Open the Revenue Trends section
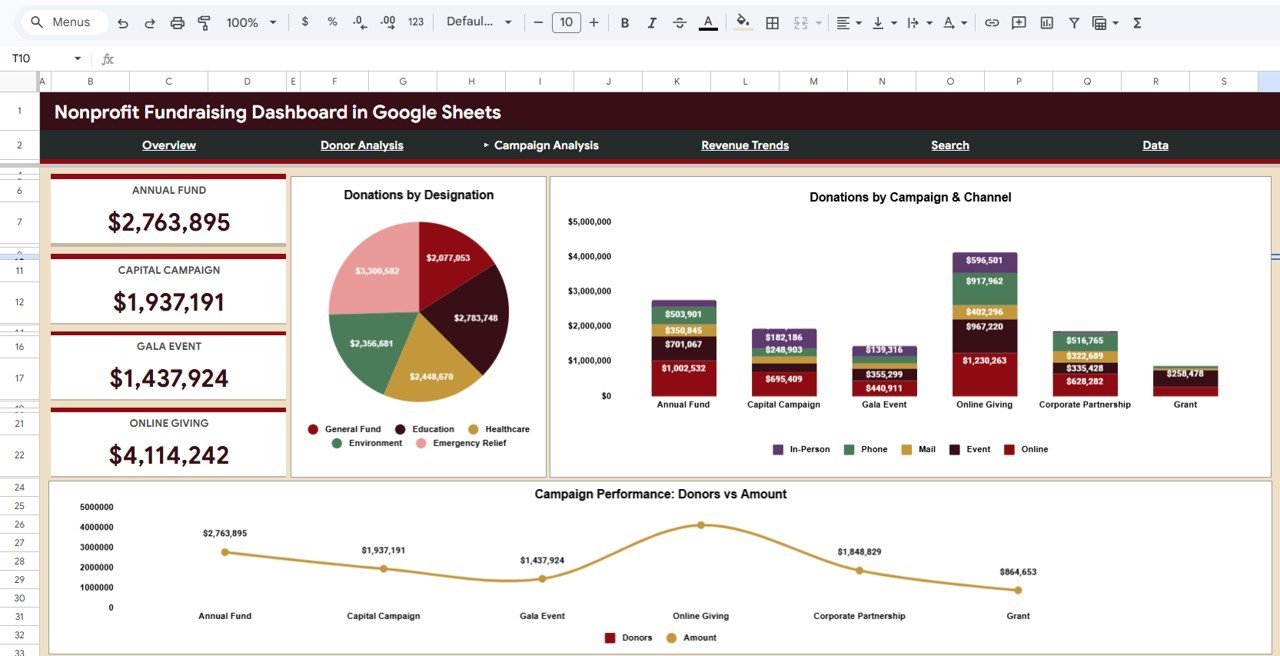The height and width of the screenshot is (656, 1280). 744,145
